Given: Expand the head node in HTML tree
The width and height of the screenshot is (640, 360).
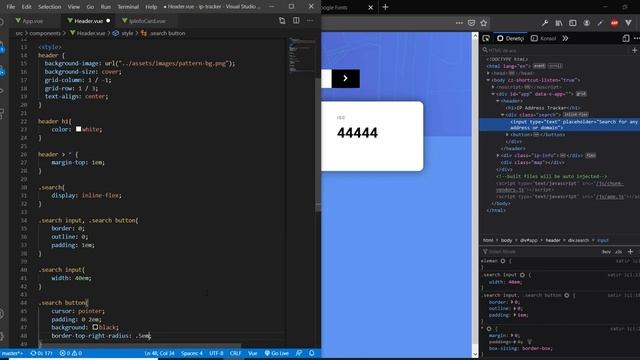Looking at the screenshot, I should (489, 73).
